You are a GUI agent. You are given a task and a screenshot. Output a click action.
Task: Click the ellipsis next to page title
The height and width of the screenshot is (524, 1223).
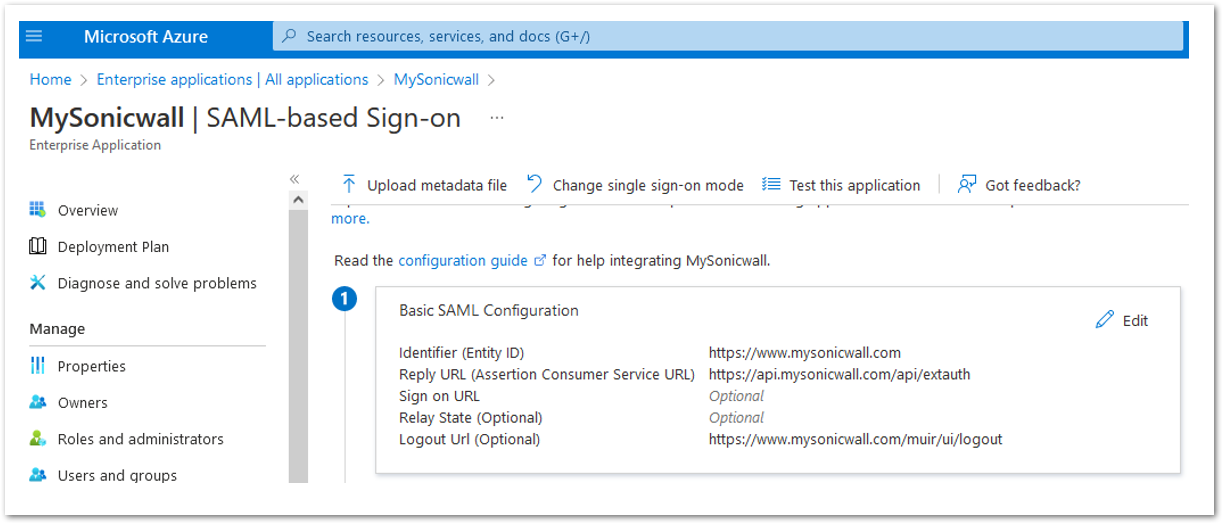(x=497, y=118)
